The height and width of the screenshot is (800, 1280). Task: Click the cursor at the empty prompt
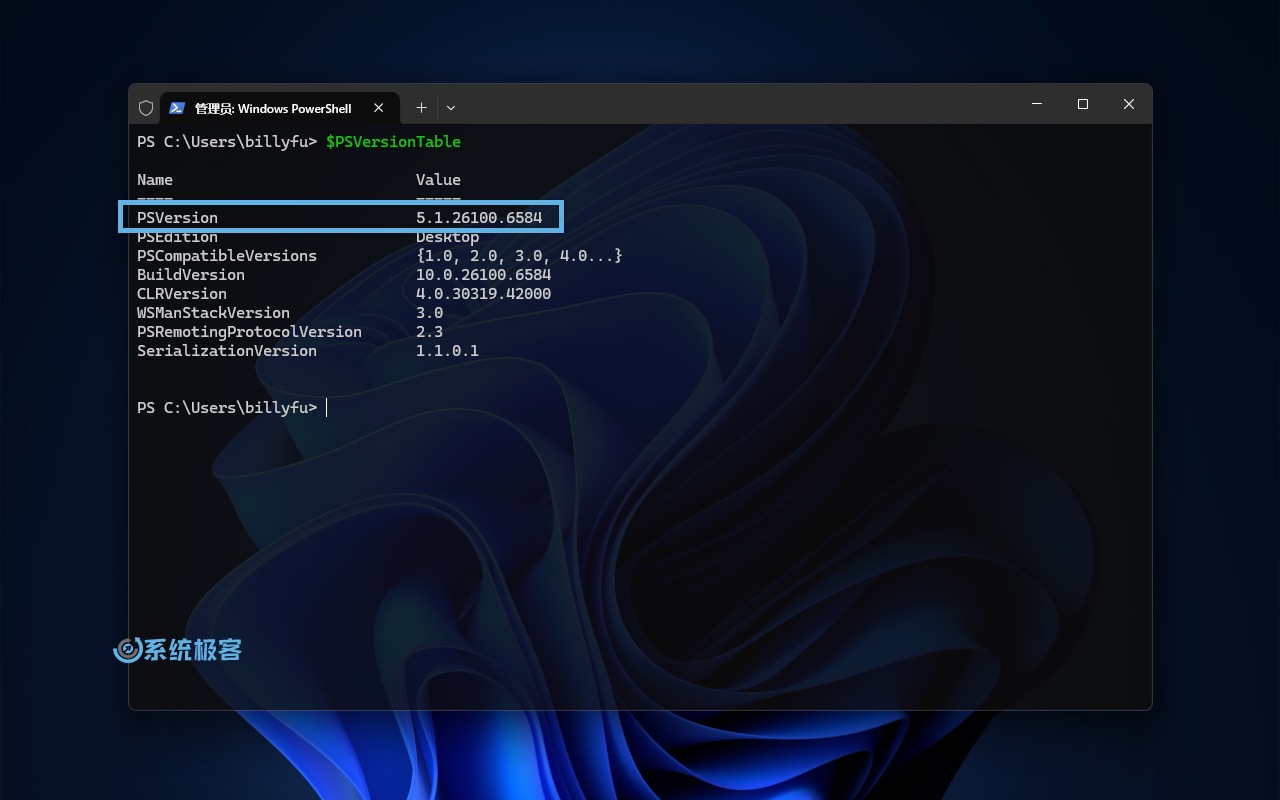(x=327, y=408)
